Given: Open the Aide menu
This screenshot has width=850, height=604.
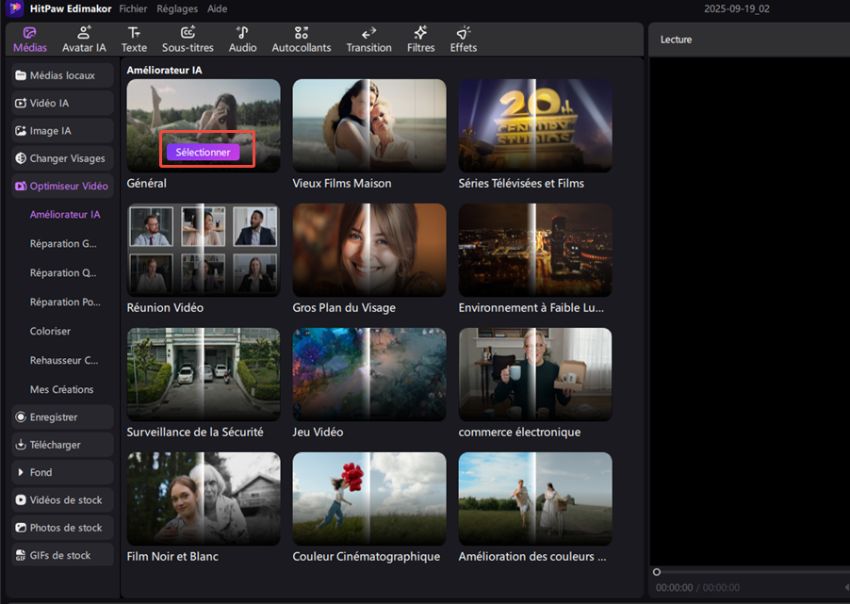Looking at the screenshot, I should pos(217,9).
